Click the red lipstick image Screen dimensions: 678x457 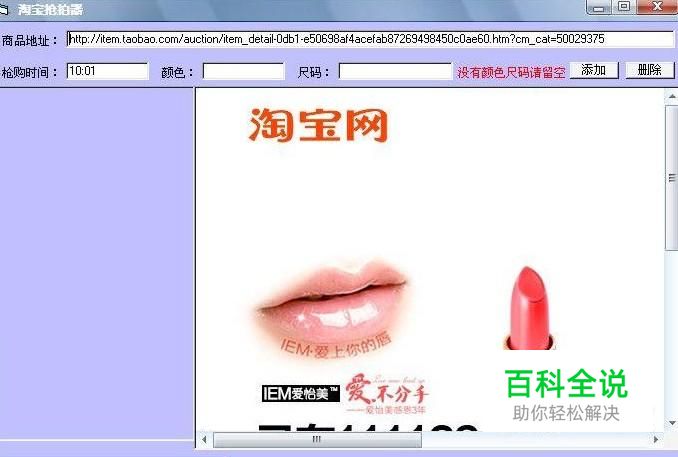[530, 308]
